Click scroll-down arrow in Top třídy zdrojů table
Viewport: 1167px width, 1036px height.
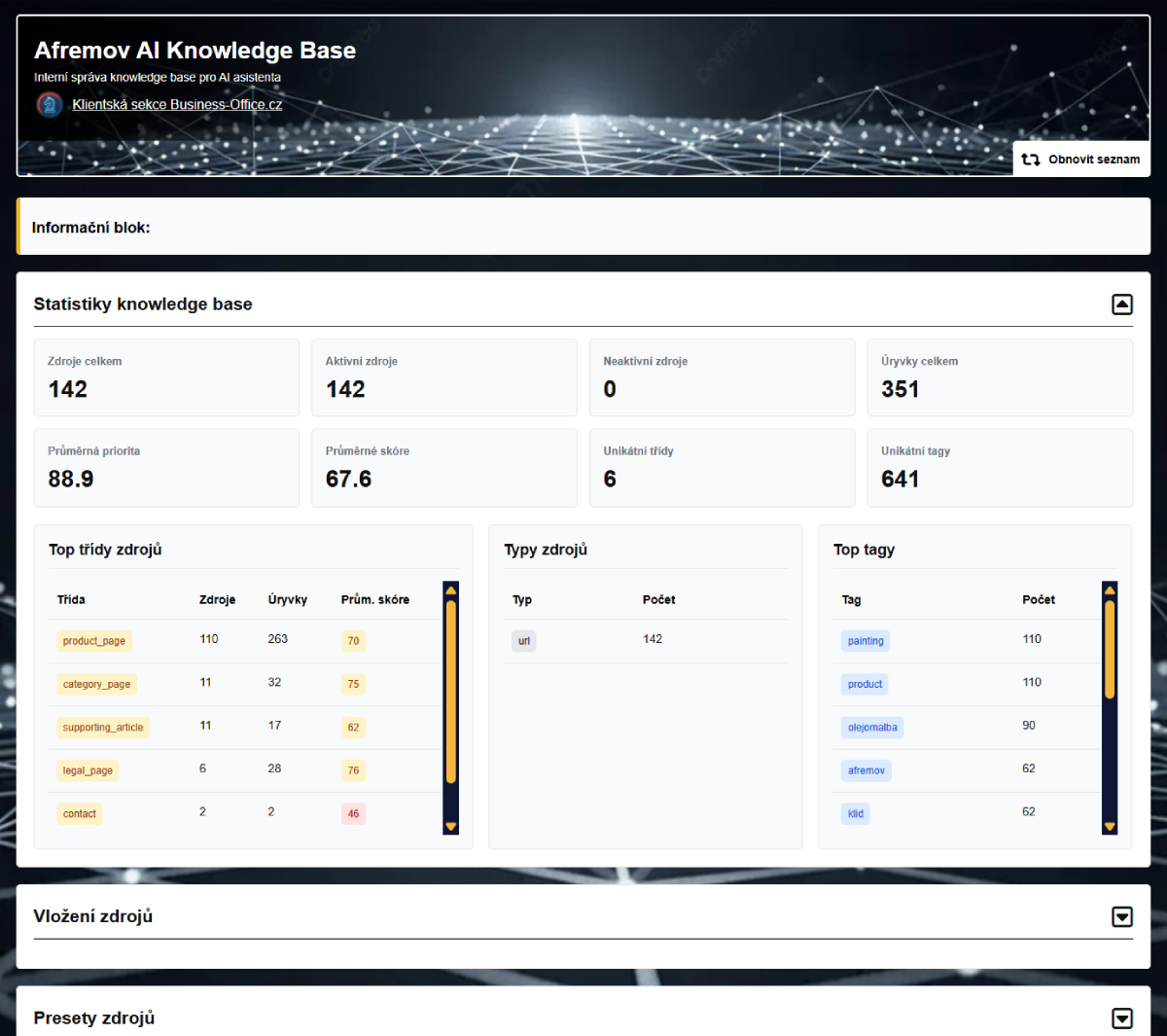450,827
